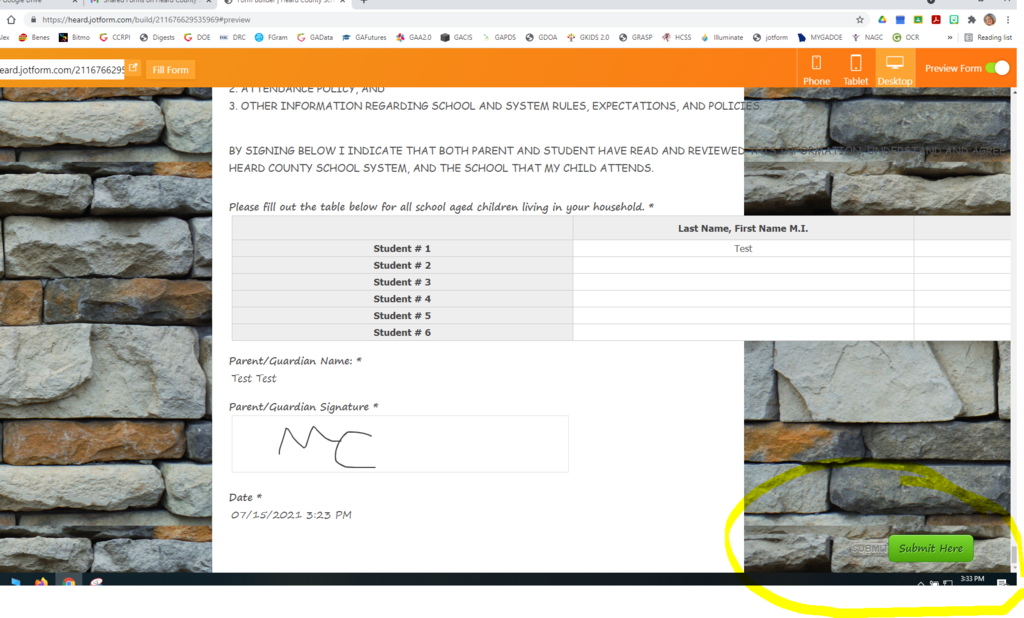Open the DOE bookmark
This screenshot has width=1024, height=618.
click(x=197, y=38)
